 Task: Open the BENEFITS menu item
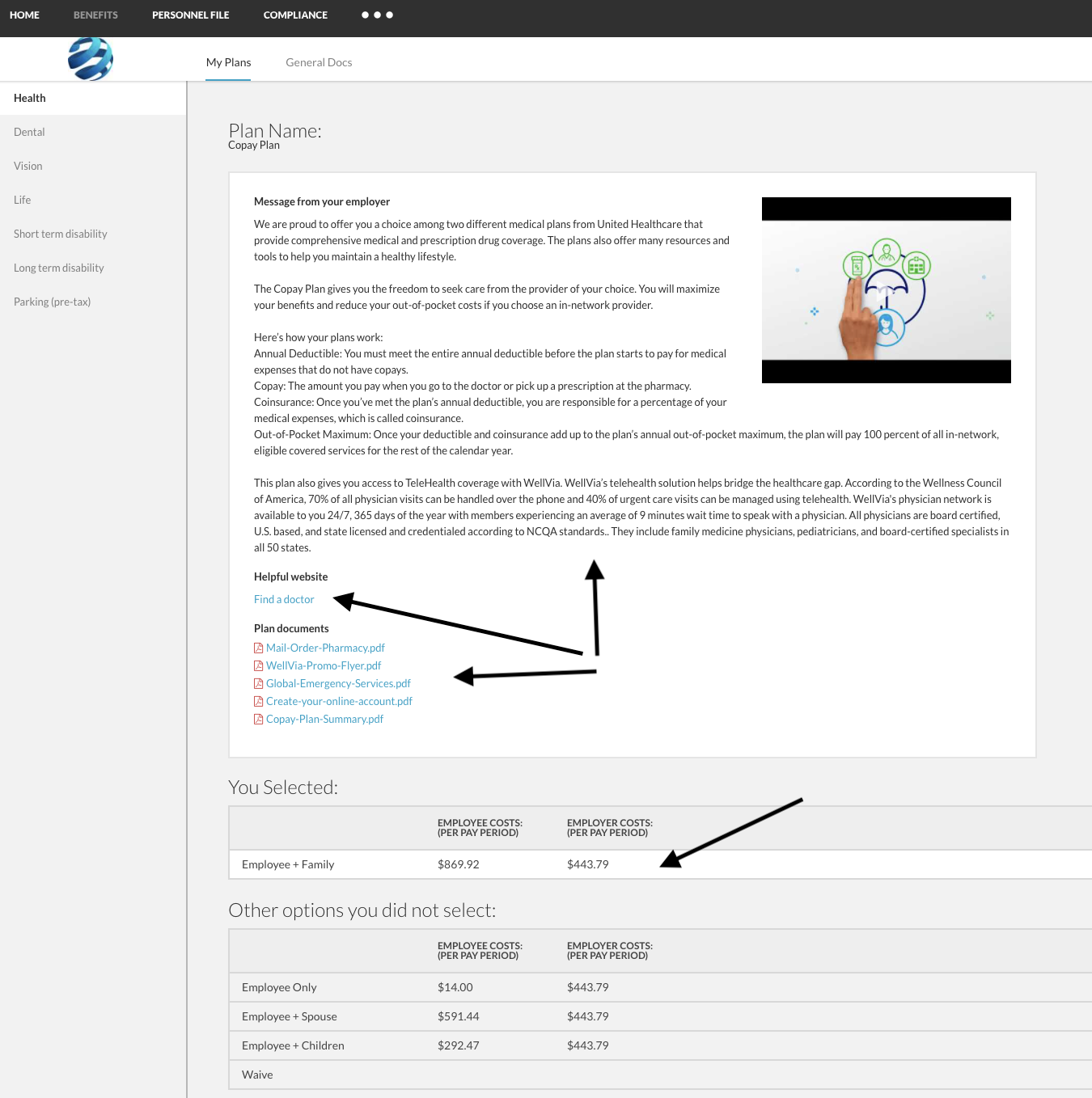coord(95,15)
